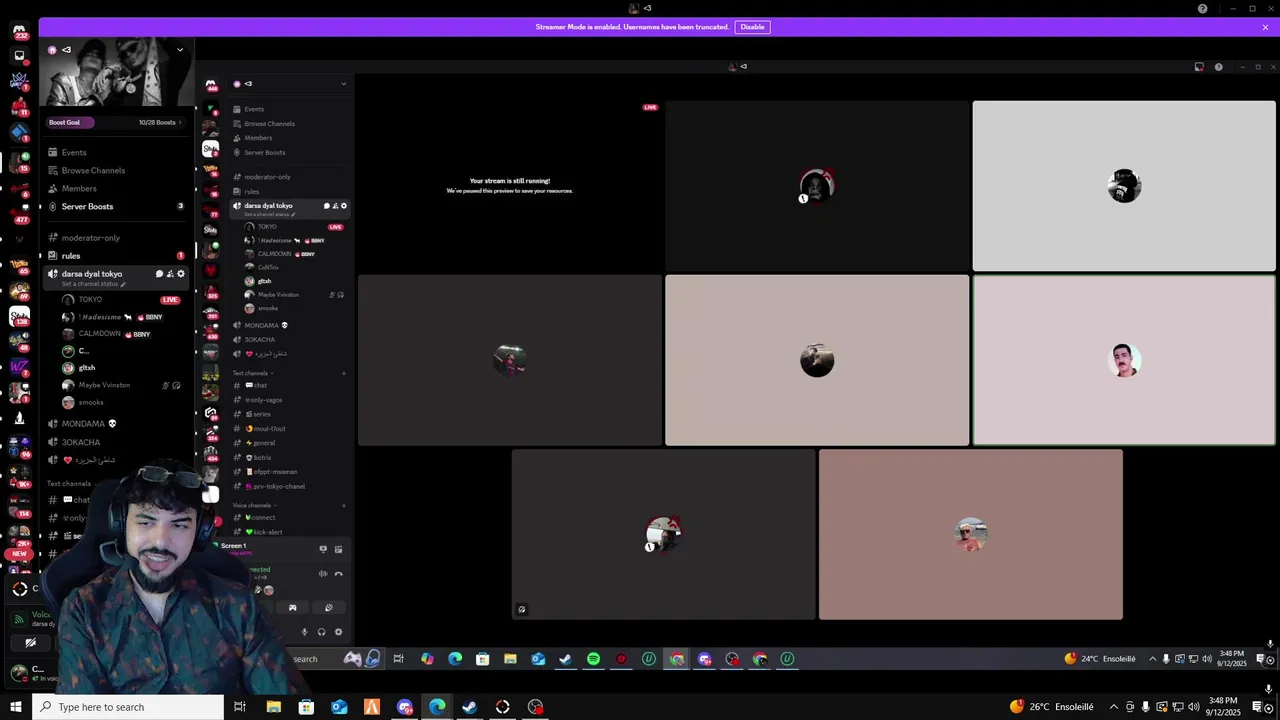Expand the inner preview server header chevron
This screenshot has height=720, width=1280.
(x=343, y=84)
